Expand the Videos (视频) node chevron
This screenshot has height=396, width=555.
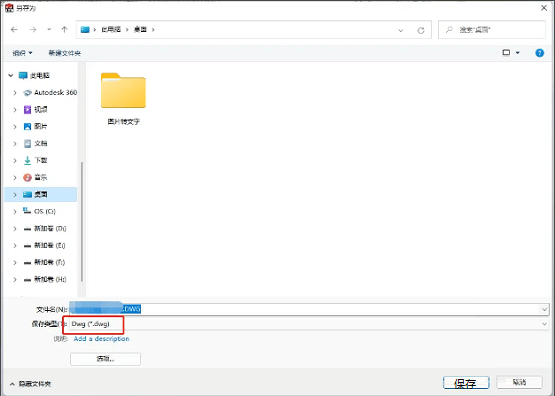15,110
